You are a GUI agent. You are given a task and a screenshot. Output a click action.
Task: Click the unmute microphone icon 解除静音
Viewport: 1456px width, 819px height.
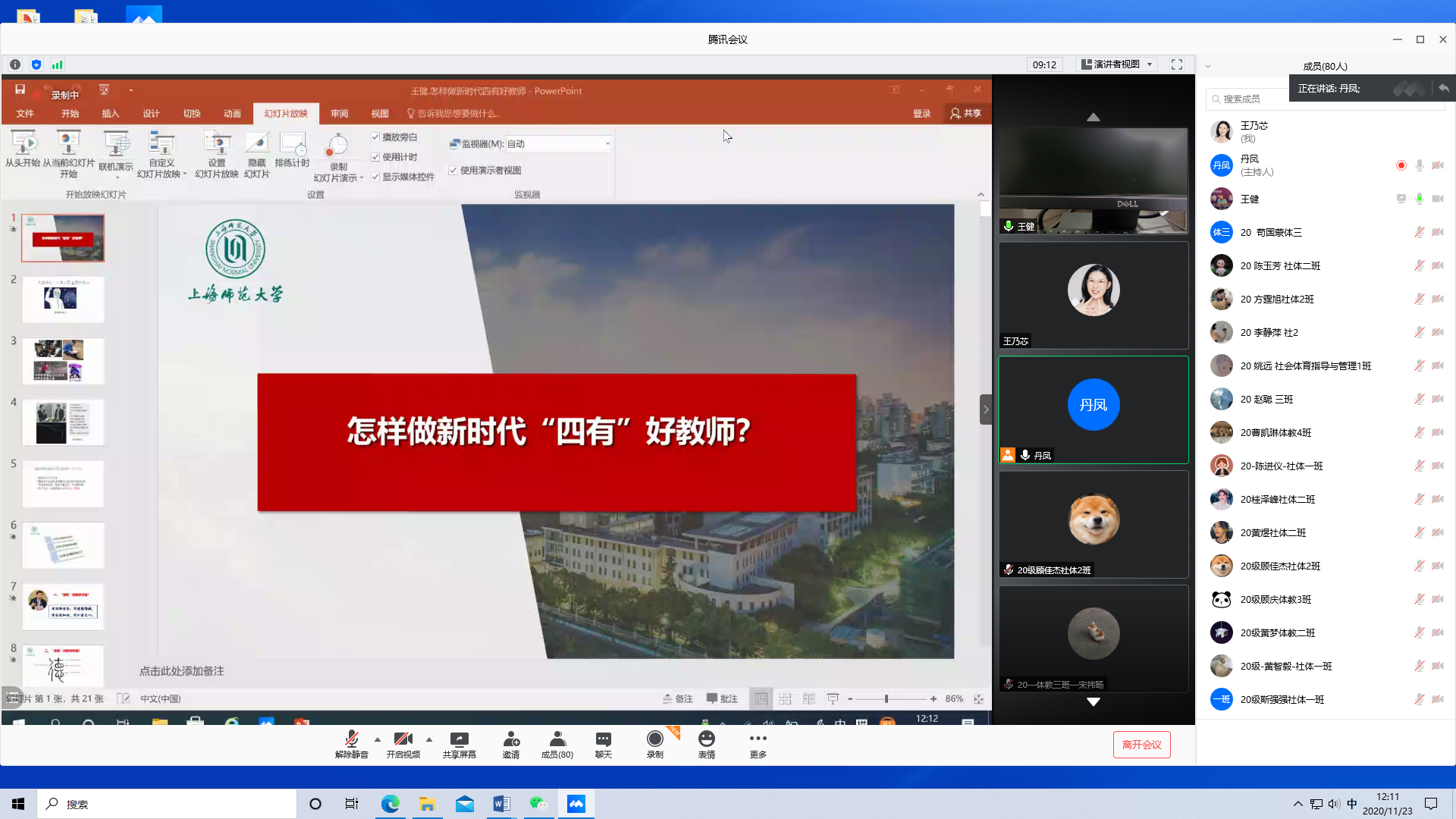(x=351, y=739)
